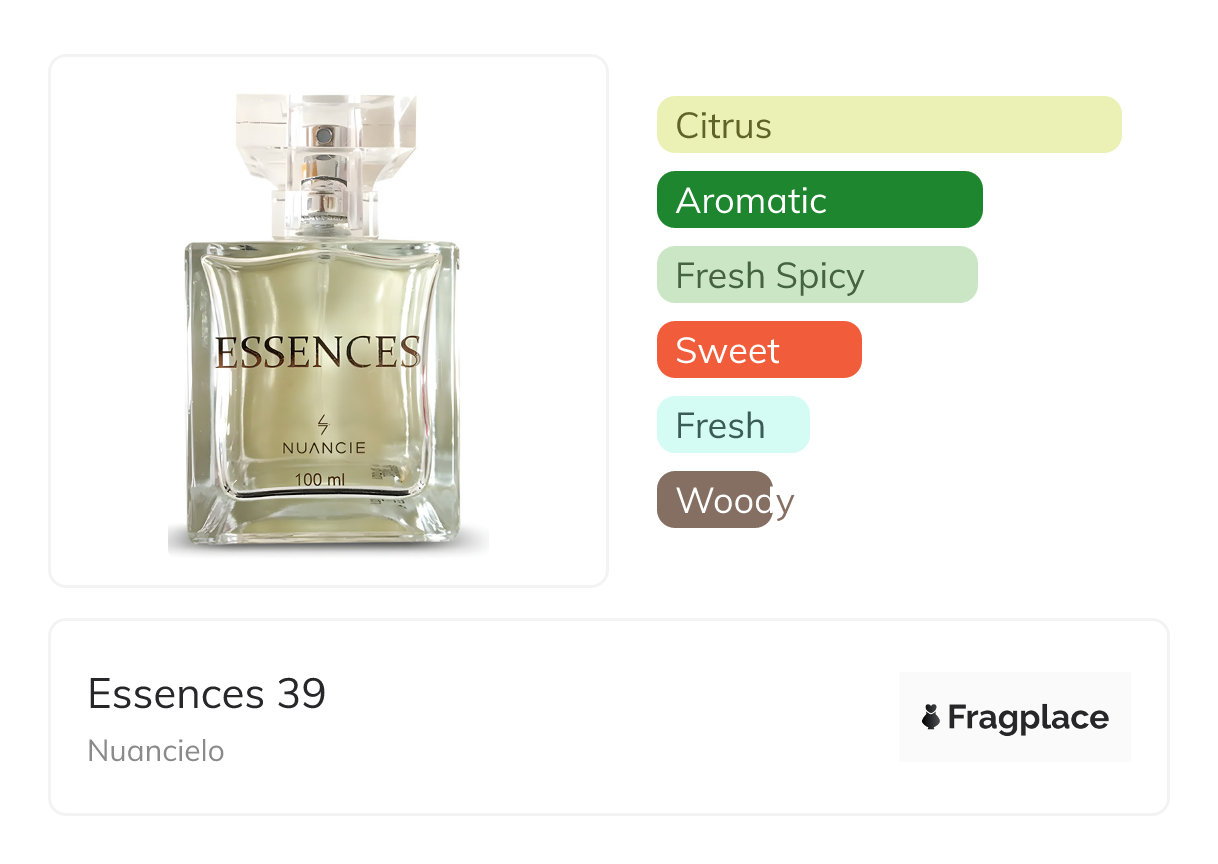Image resolution: width=1218 pixels, height=864 pixels.
Task: Click the NUANCIE brand text on the bottle
Action: coord(323,448)
